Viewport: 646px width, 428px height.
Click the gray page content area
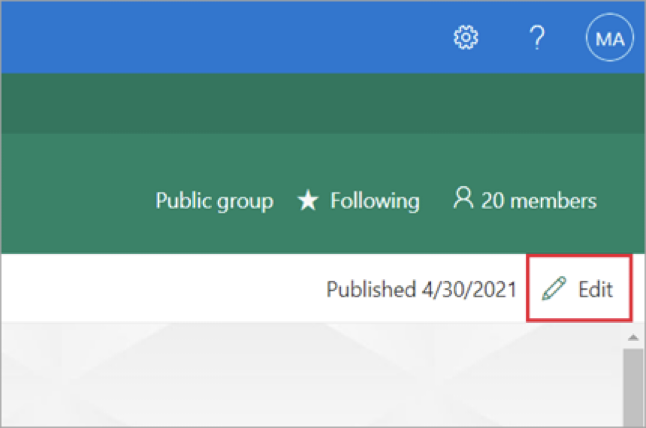point(300,380)
